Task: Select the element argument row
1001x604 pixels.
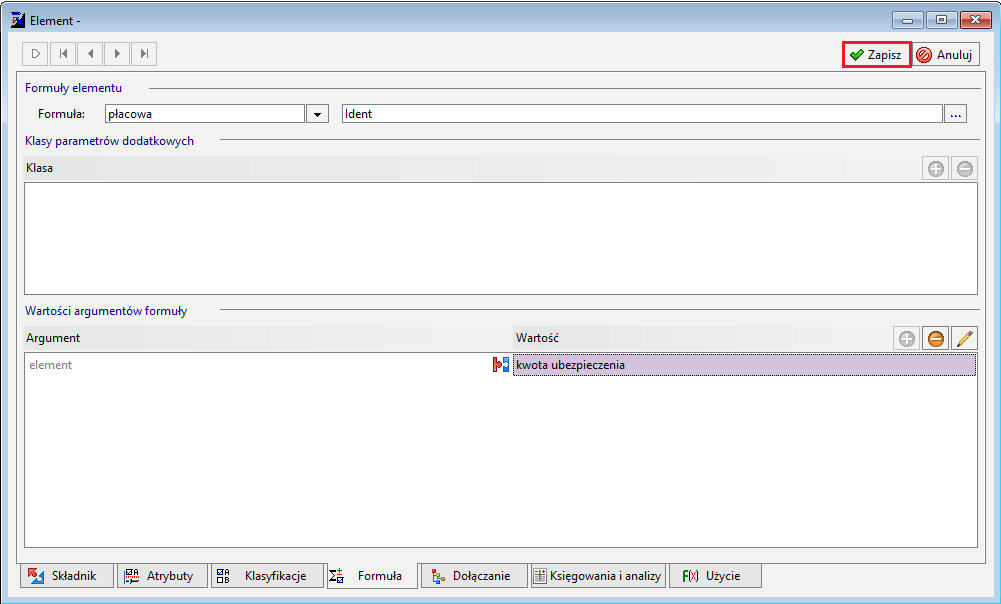Action: click(500, 365)
